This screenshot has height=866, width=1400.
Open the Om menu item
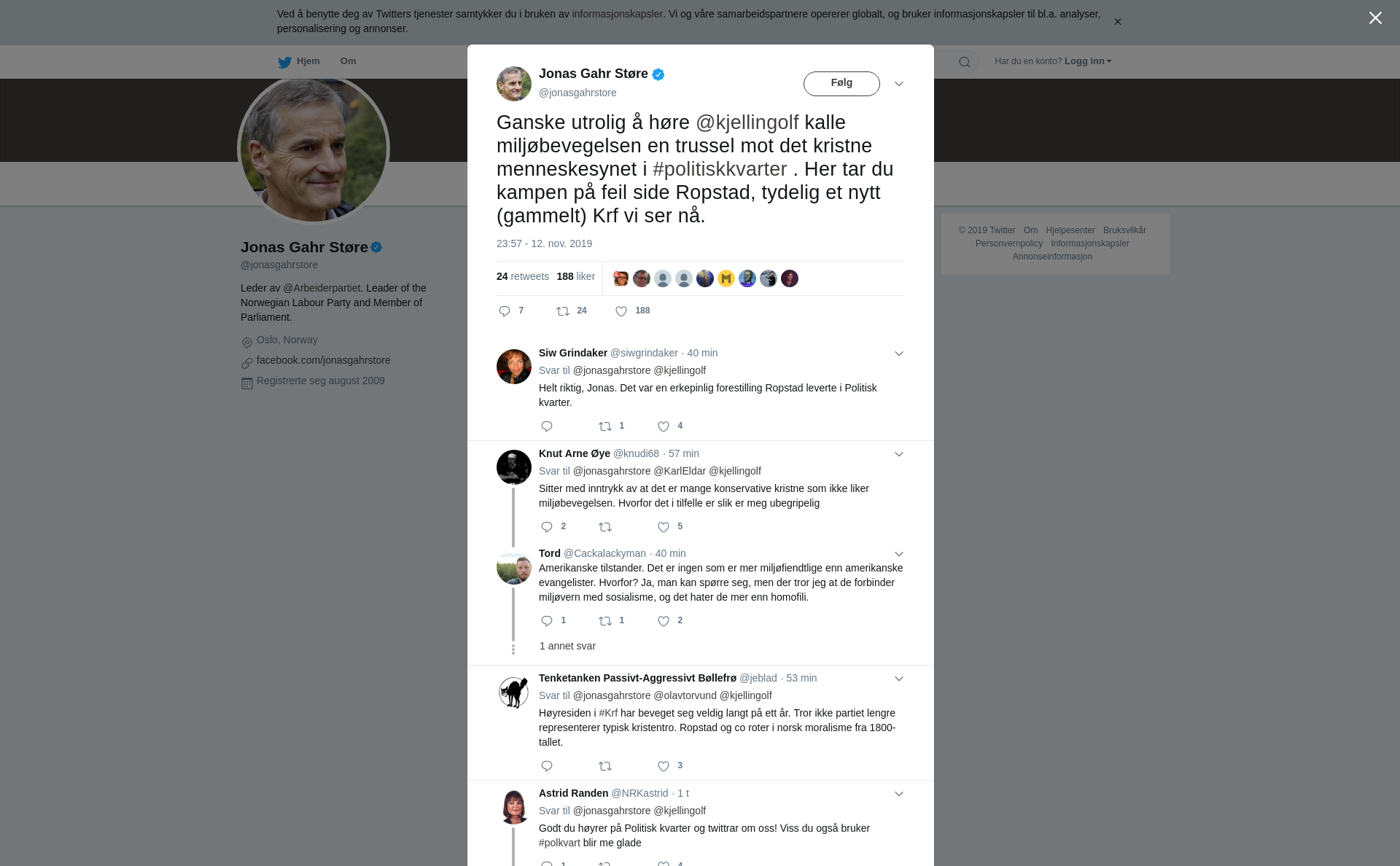point(348,61)
